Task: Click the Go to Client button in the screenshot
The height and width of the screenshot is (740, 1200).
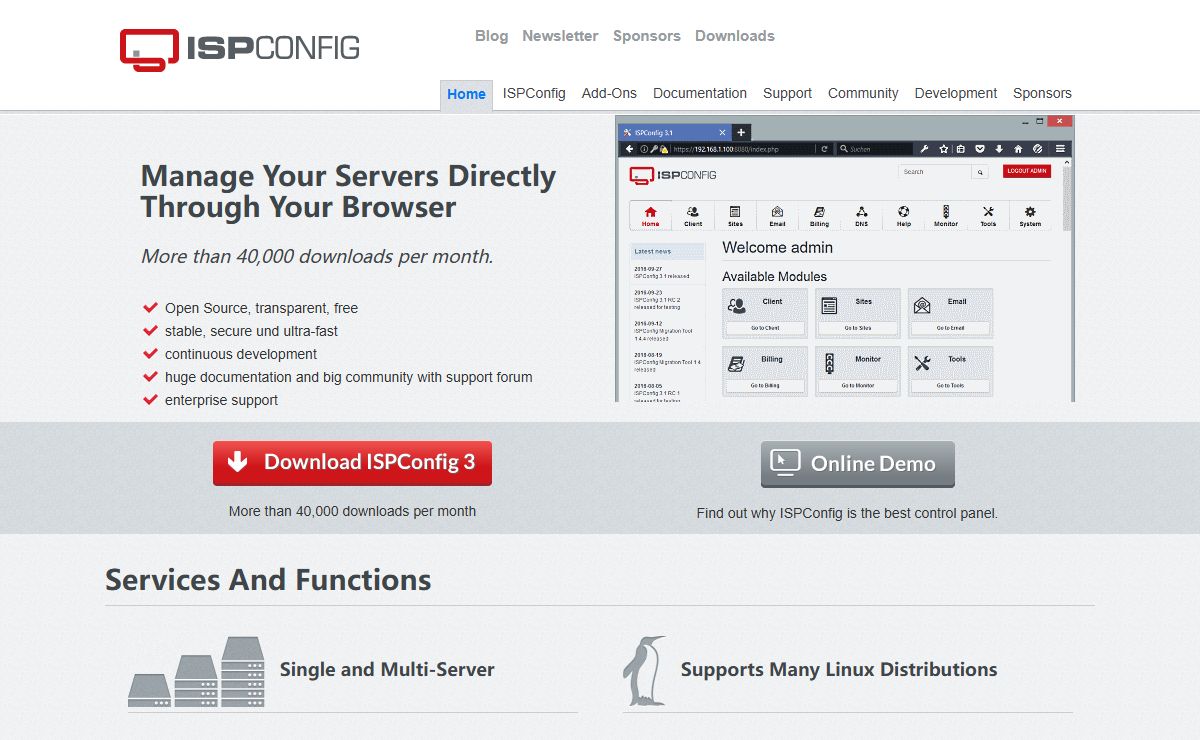Action: 765,328
